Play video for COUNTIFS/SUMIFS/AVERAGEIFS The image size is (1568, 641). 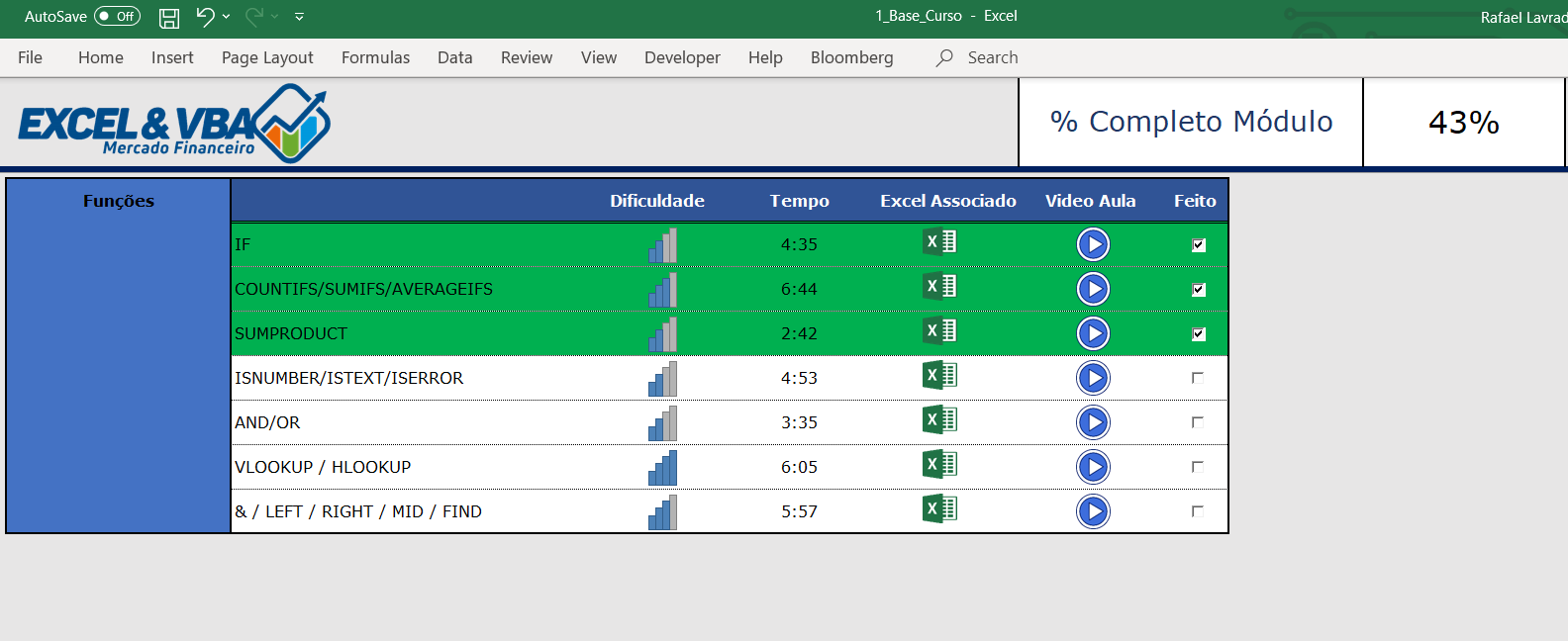coord(1093,289)
